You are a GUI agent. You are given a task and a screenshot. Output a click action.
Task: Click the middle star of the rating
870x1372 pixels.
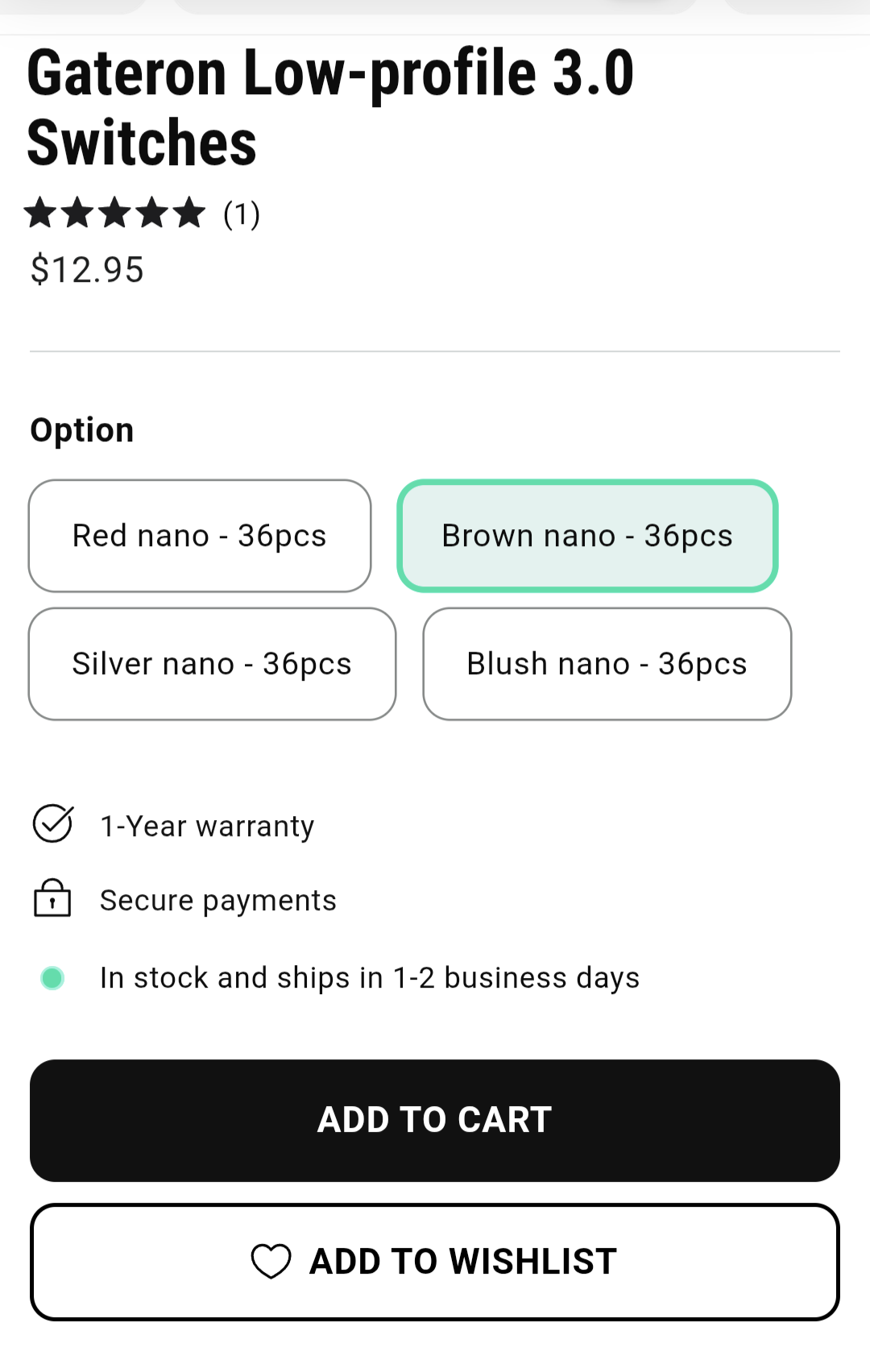115,213
